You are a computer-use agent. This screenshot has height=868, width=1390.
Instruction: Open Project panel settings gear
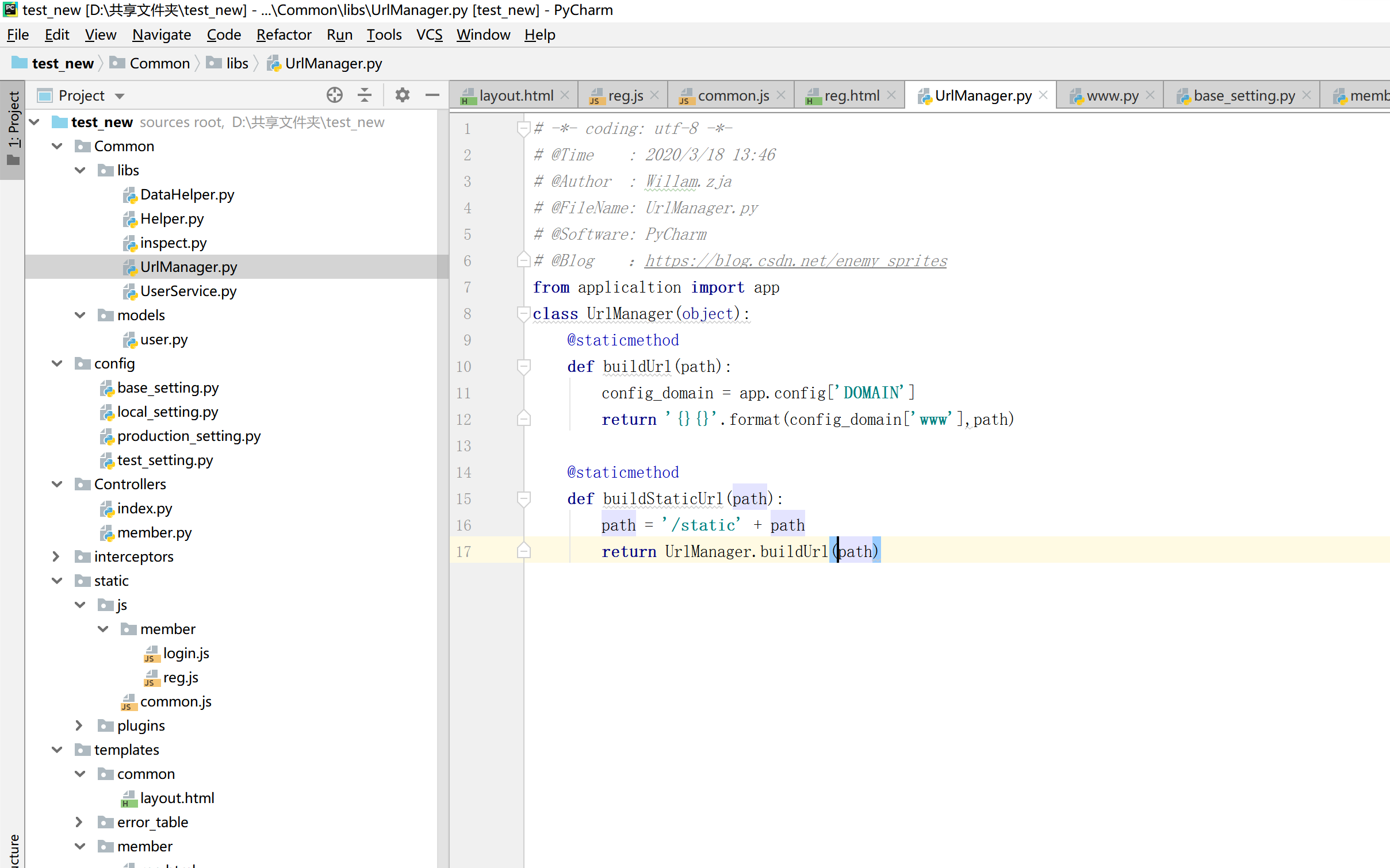click(402, 95)
